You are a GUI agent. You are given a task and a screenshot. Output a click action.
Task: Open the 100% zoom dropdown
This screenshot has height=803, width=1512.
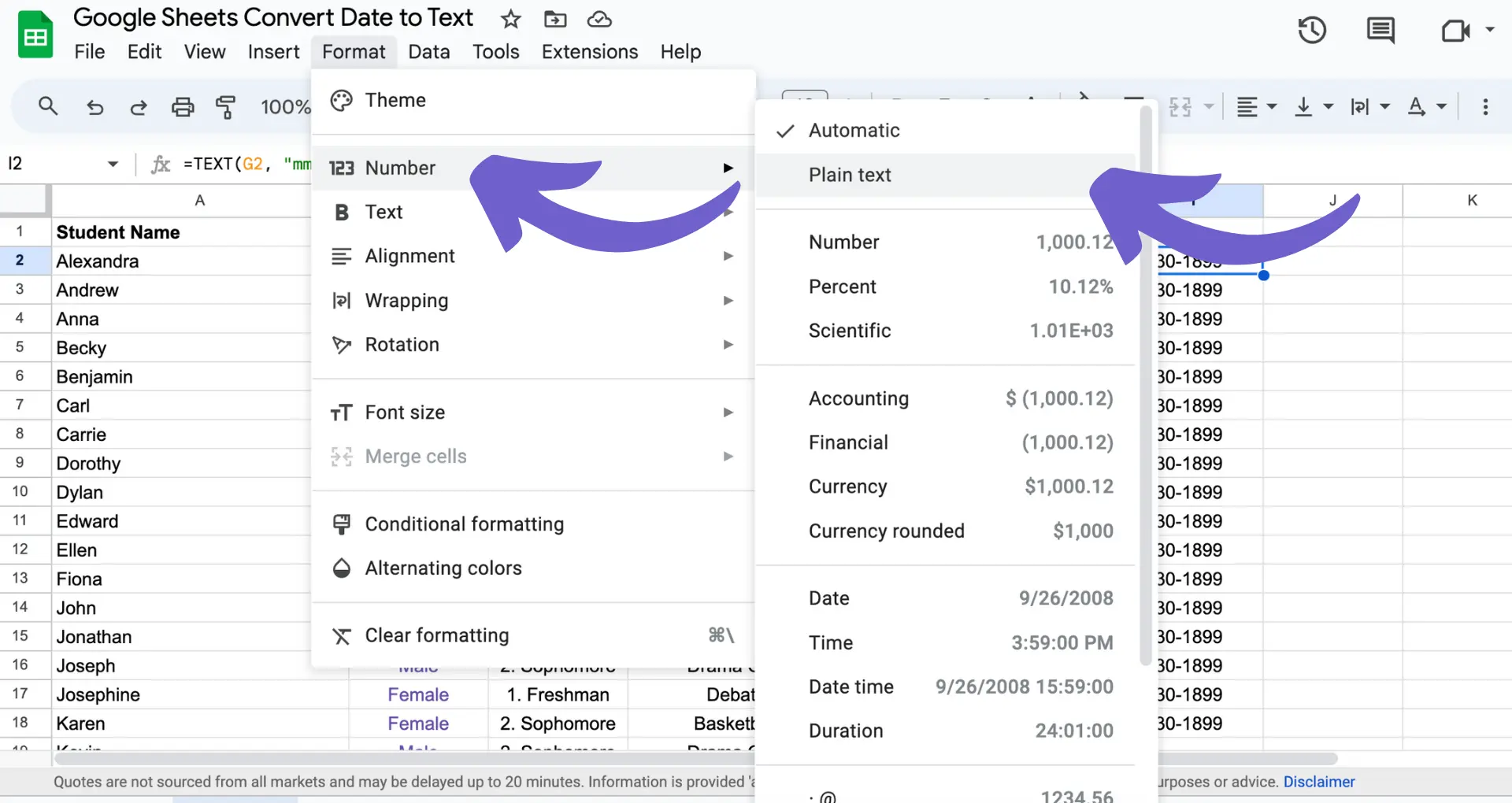[x=285, y=107]
